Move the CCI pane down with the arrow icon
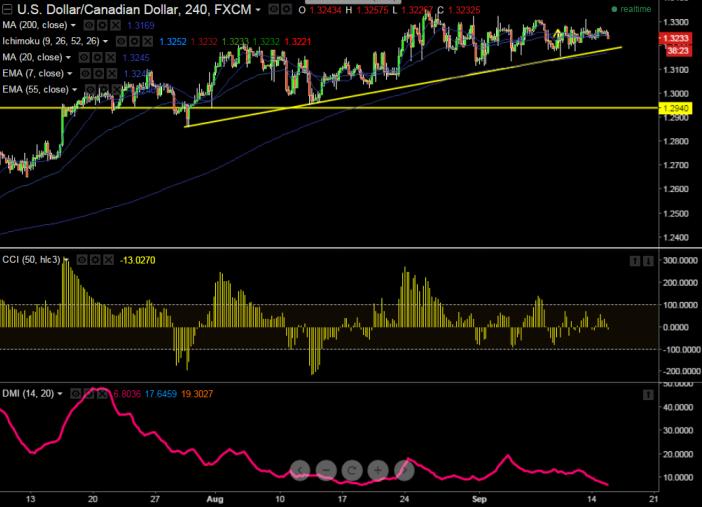Screen dimensions: 702x507 [x=648, y=261]
